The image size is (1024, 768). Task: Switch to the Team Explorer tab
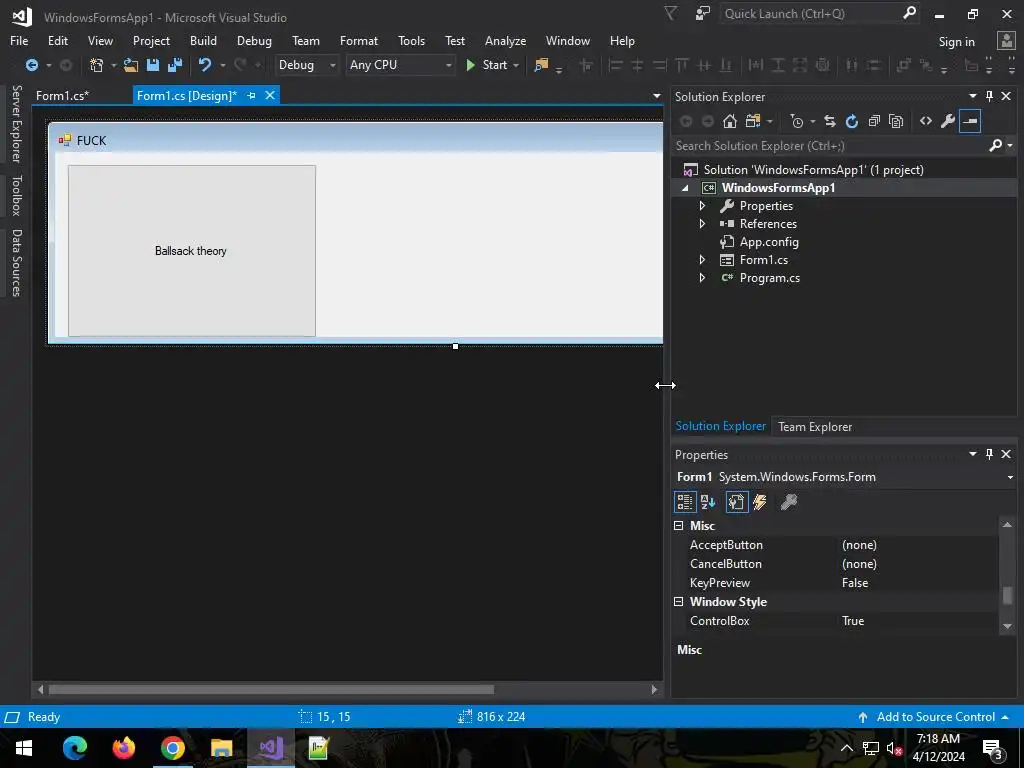(x=815, y=426)
